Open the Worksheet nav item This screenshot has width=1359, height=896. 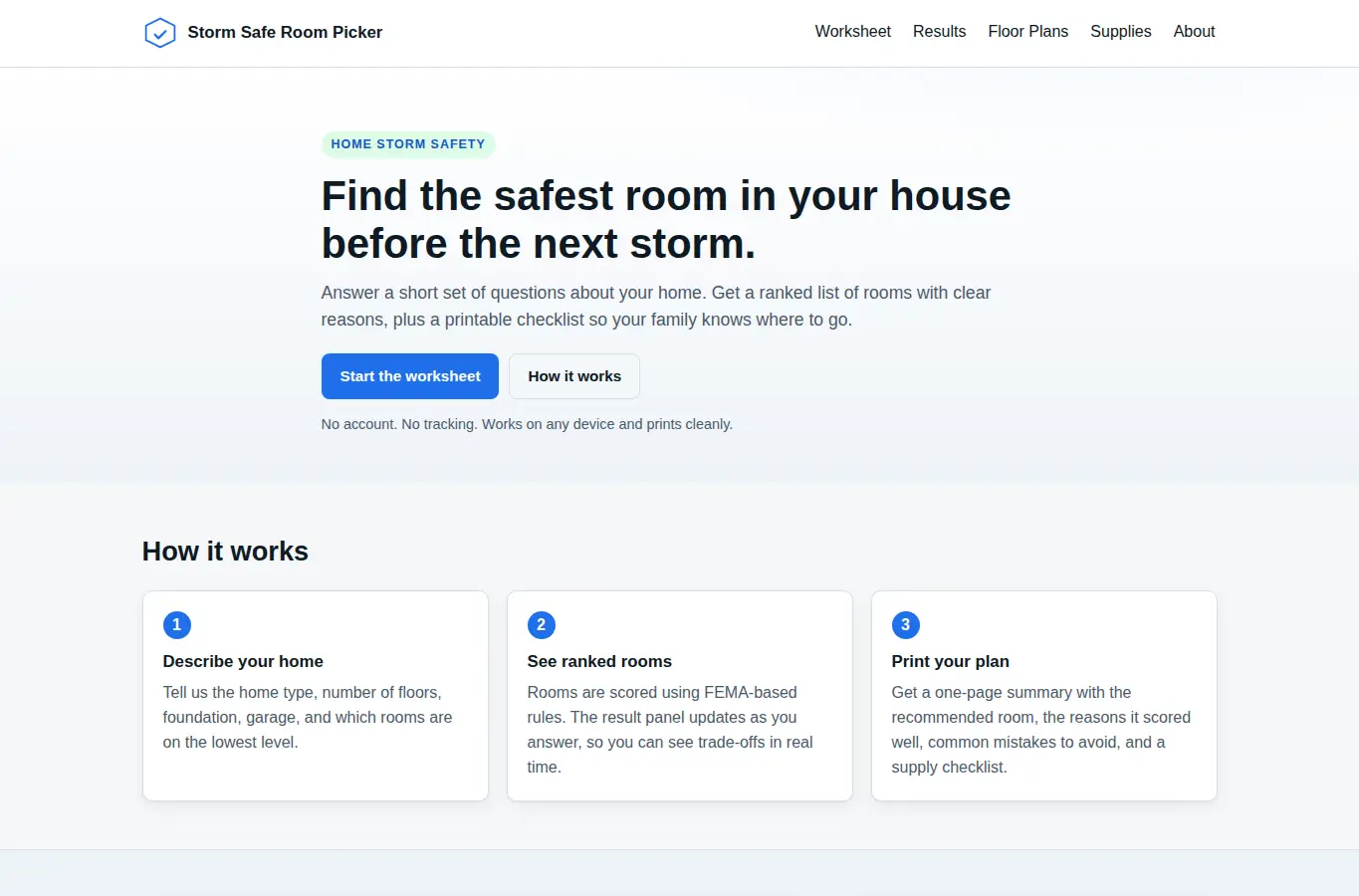852,32
